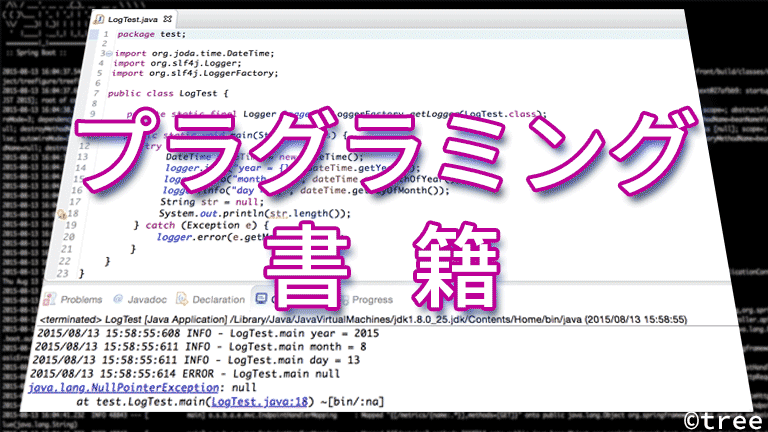Click 'package test;' on line 1
The image size is (768, 432).
point(152,34)
